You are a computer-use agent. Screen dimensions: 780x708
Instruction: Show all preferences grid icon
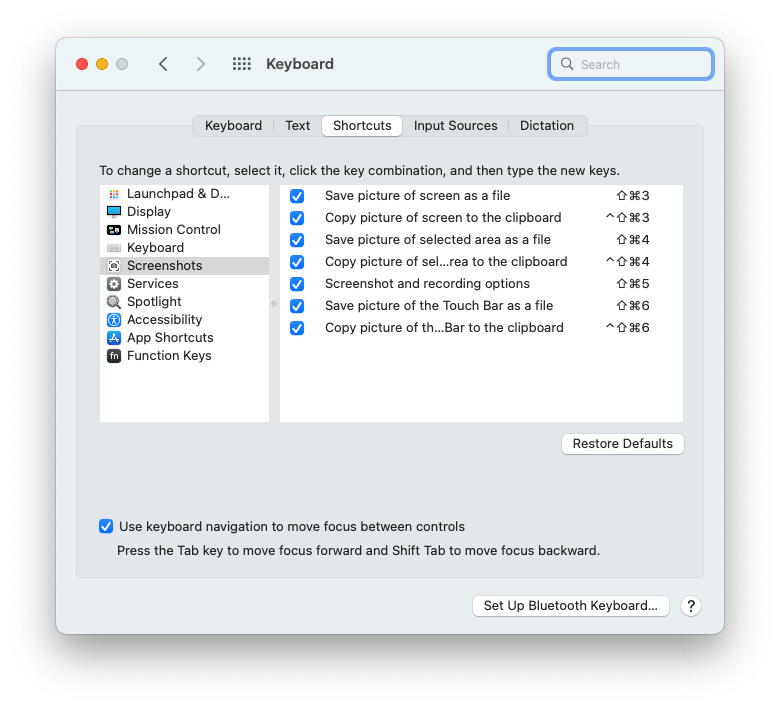(x=242, y=64)
